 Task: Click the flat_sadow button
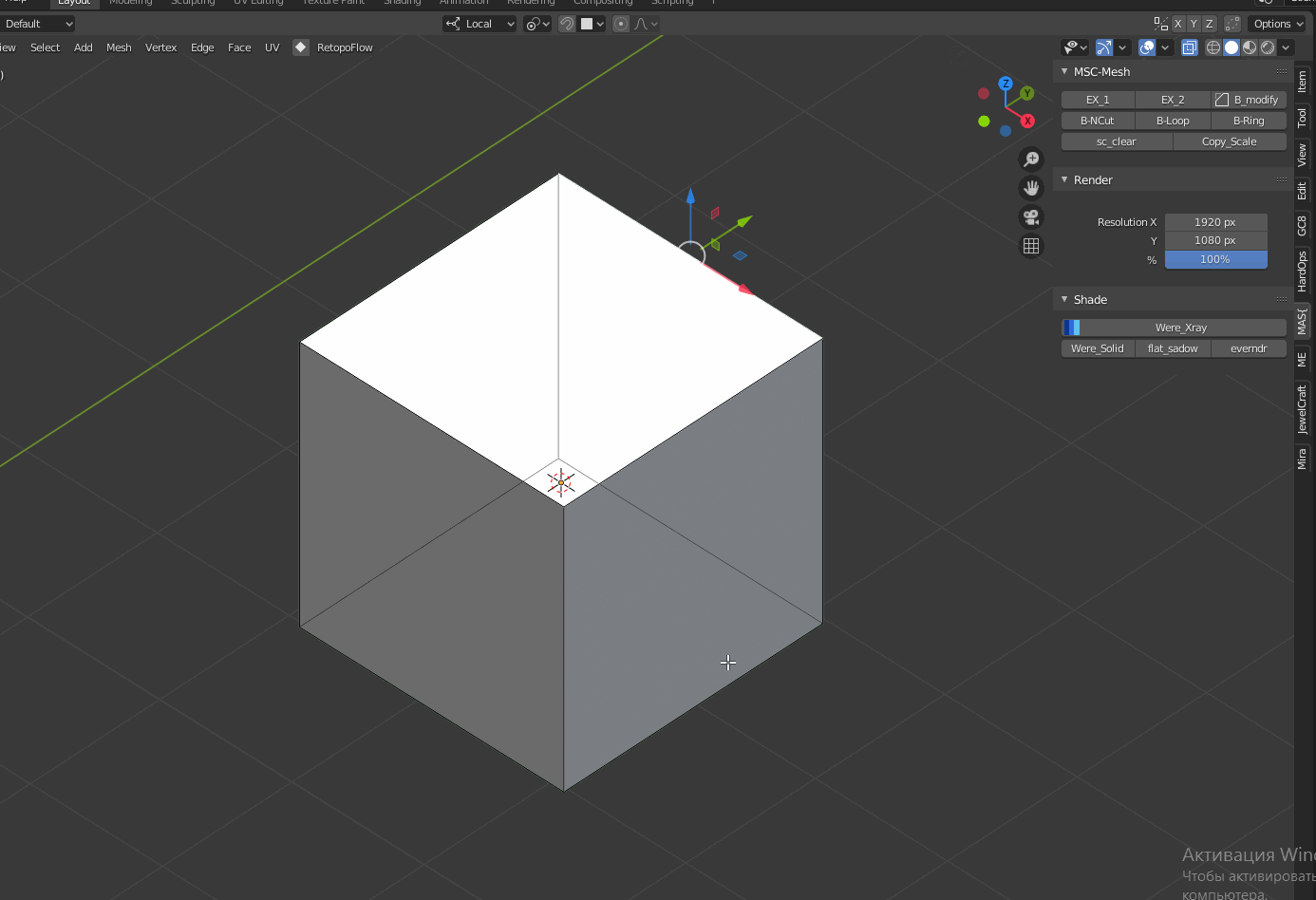1173,348
